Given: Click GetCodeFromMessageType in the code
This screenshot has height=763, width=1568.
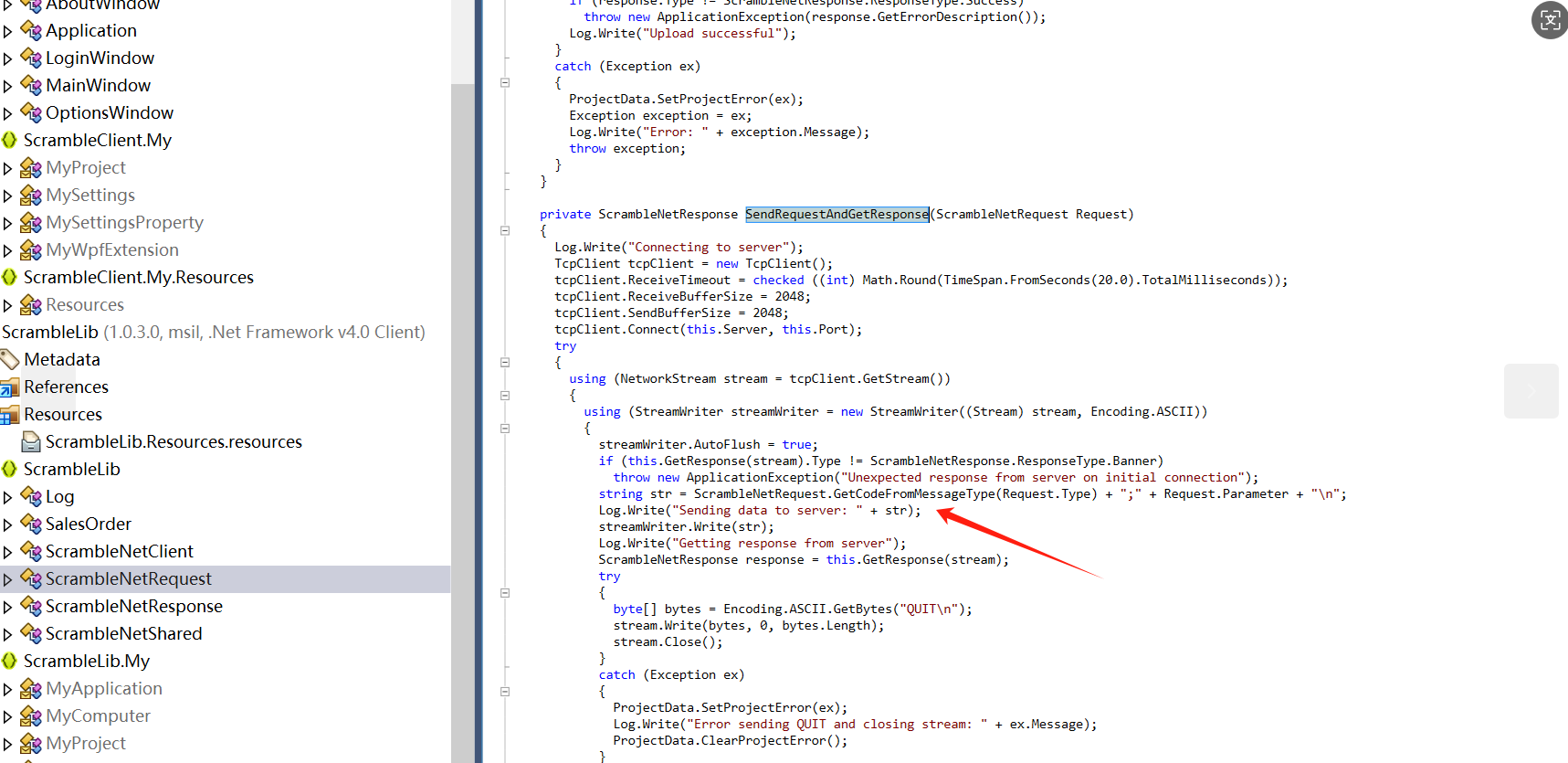Looking at the screenshot, I should 914,494.
